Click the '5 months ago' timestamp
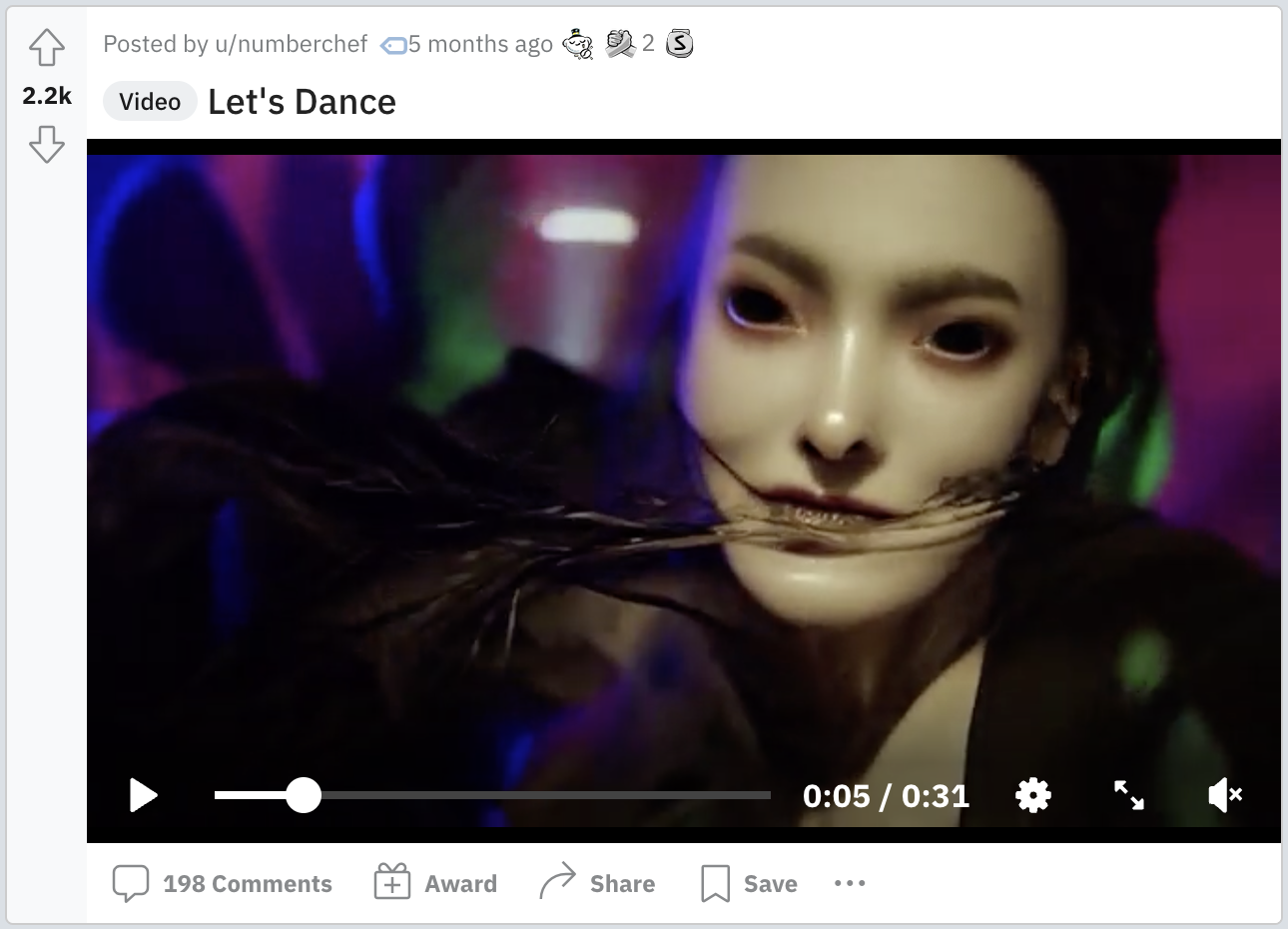The height and width of the screenshot is (929, 1288). (x=480, y=44)
